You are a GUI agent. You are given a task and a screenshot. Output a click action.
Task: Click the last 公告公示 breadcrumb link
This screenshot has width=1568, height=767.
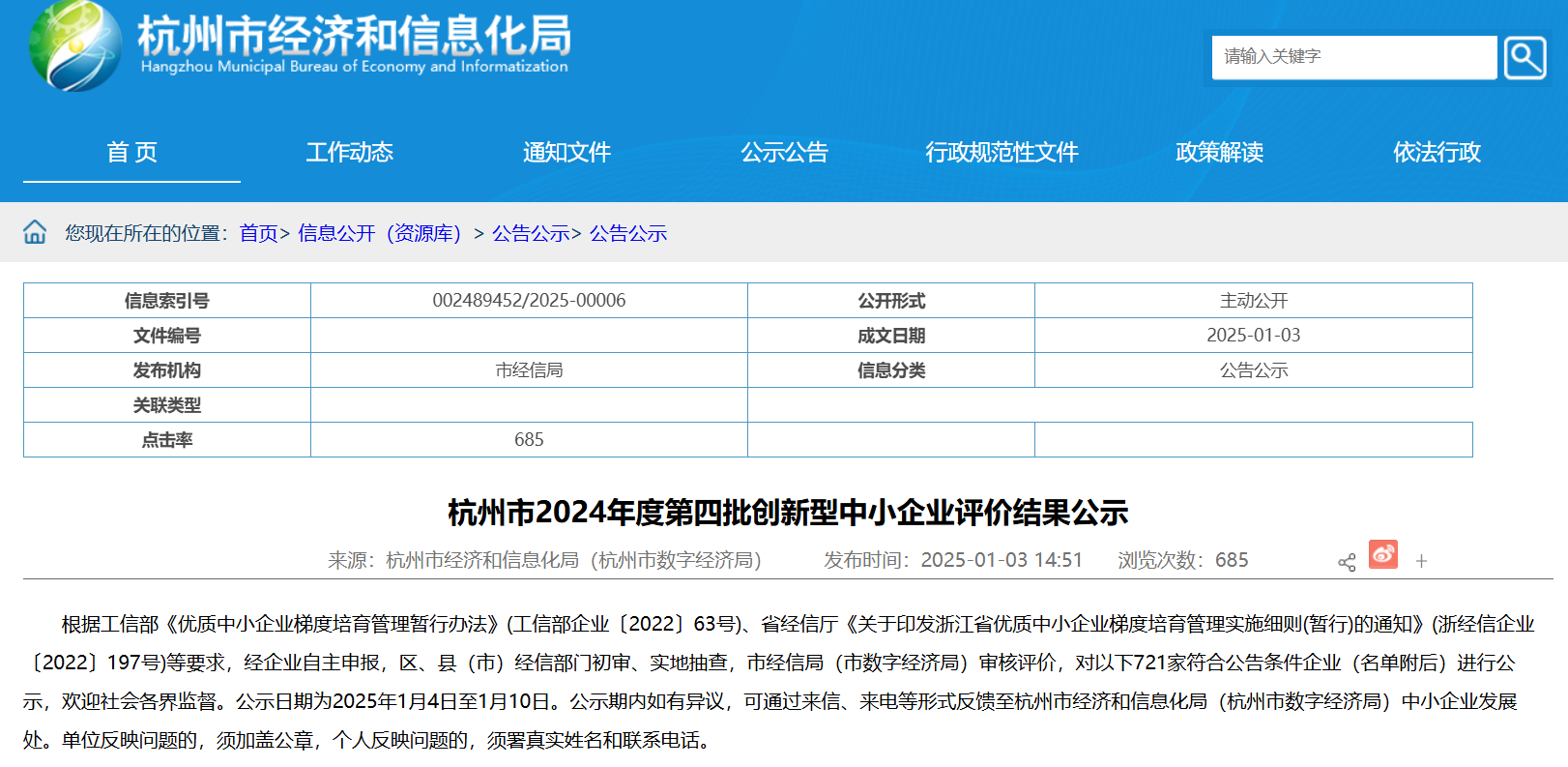[x=628, y=233]
